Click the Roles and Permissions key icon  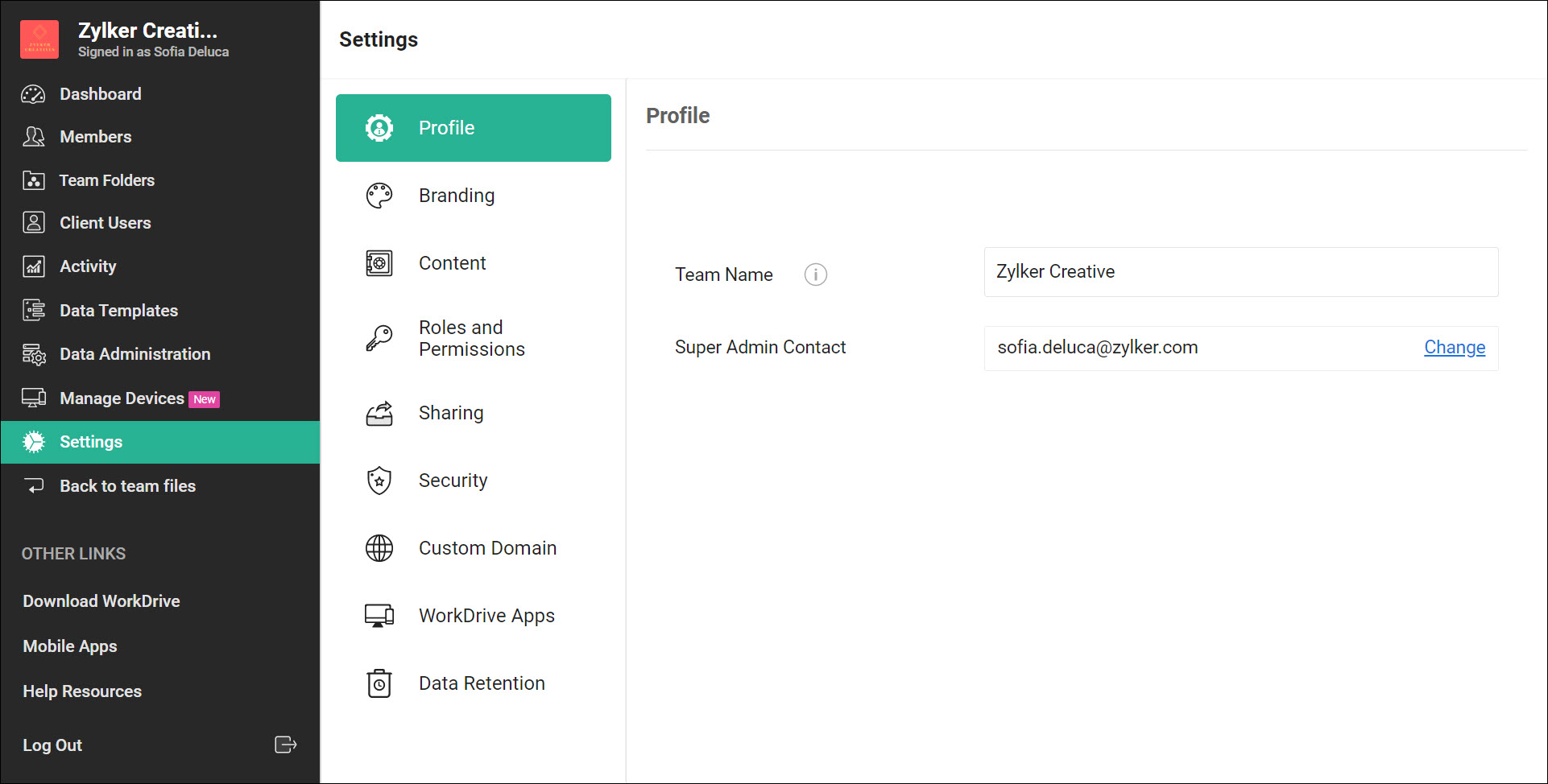(x=379, y=338)
